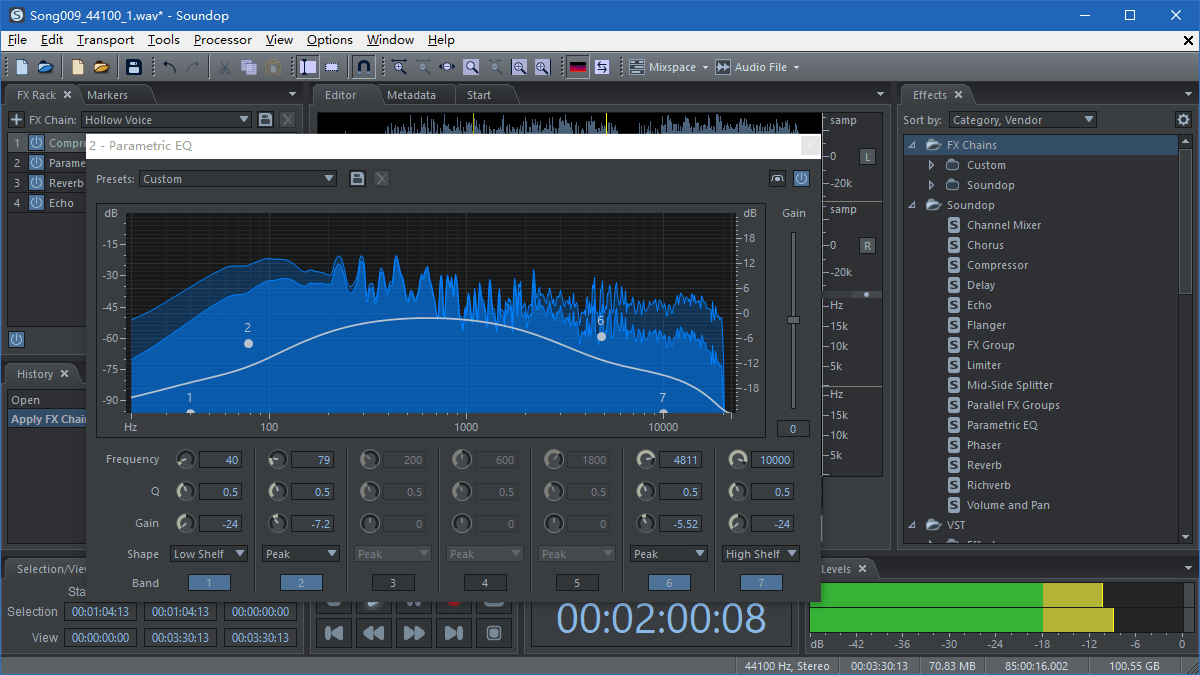Open the Transport menu
1200x675 pixels.
(x=105, y=40)
